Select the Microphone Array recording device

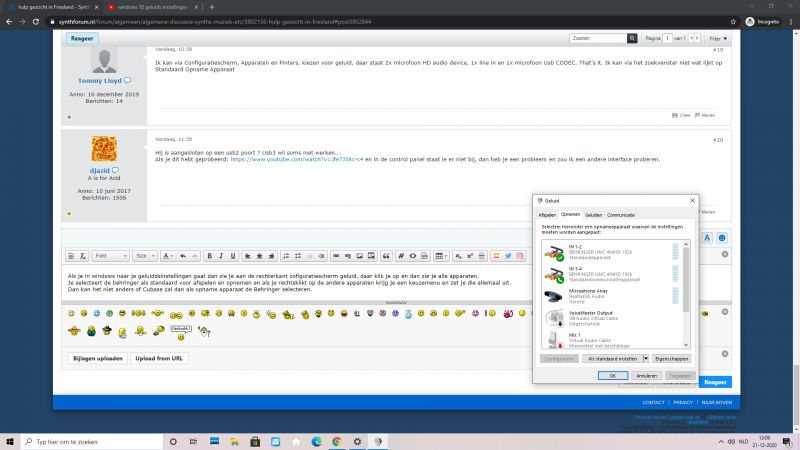tap(611, 296)
